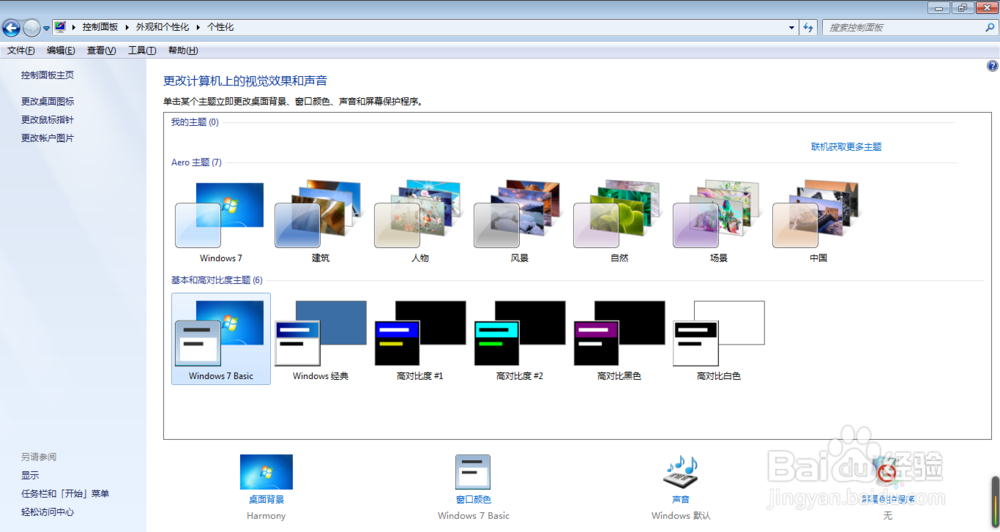Open 声音 scheme settings icon
Viewport: 1000px width, 532px height.
680,472
